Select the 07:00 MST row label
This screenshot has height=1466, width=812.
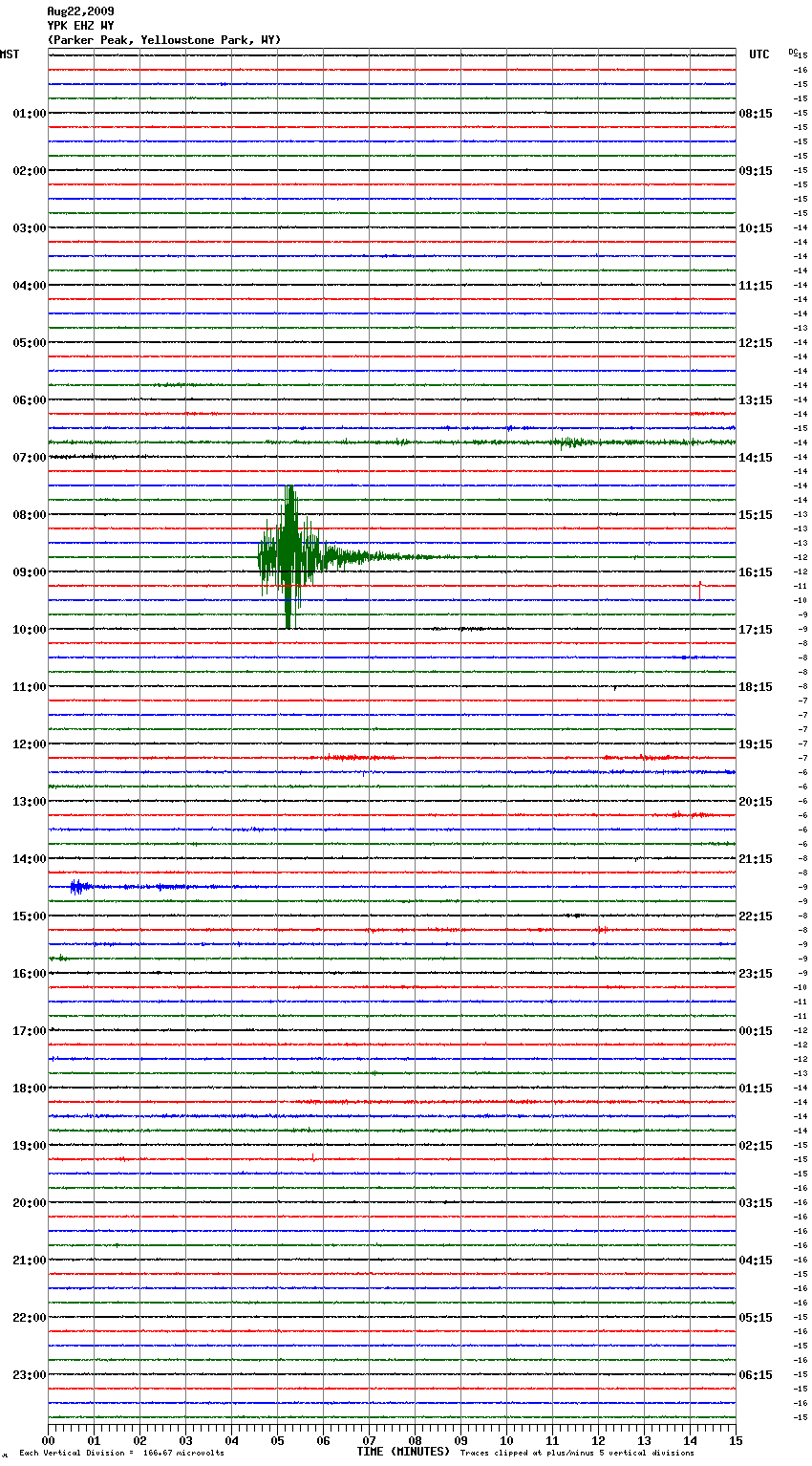pyautogui.click(x=29, y=458)
